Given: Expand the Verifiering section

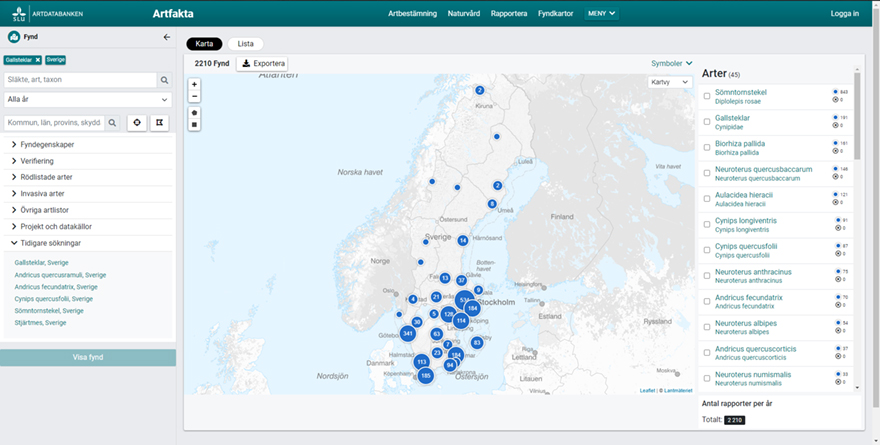Looking at the screenshot, I should coord(88,161).
